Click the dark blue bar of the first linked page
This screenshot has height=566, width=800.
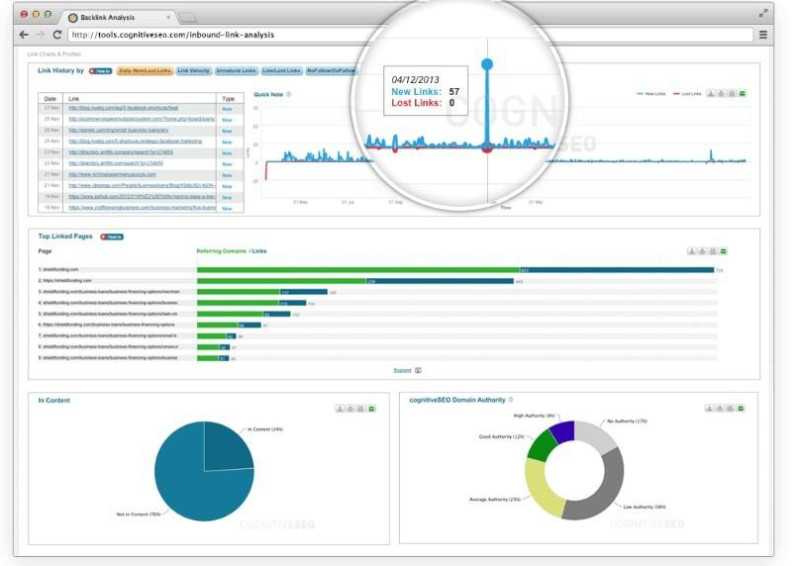[617, 270]
